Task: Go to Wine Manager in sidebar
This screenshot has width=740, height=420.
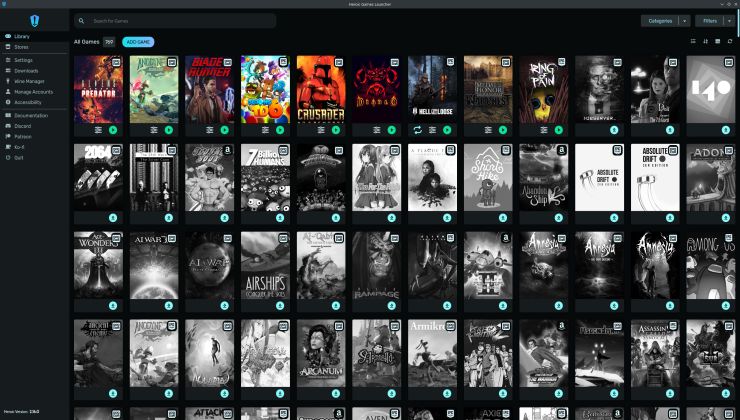Action: 29,81
